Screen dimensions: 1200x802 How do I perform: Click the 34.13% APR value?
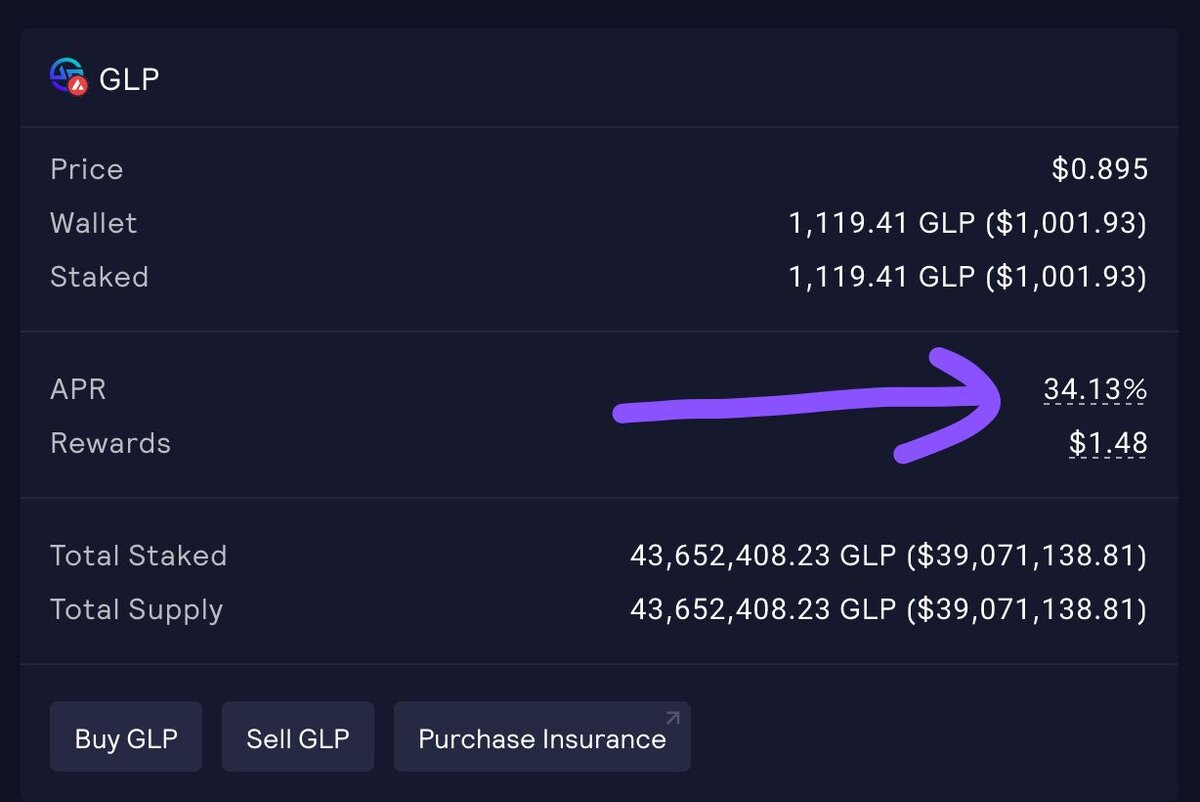click(x=1095, y=389)
